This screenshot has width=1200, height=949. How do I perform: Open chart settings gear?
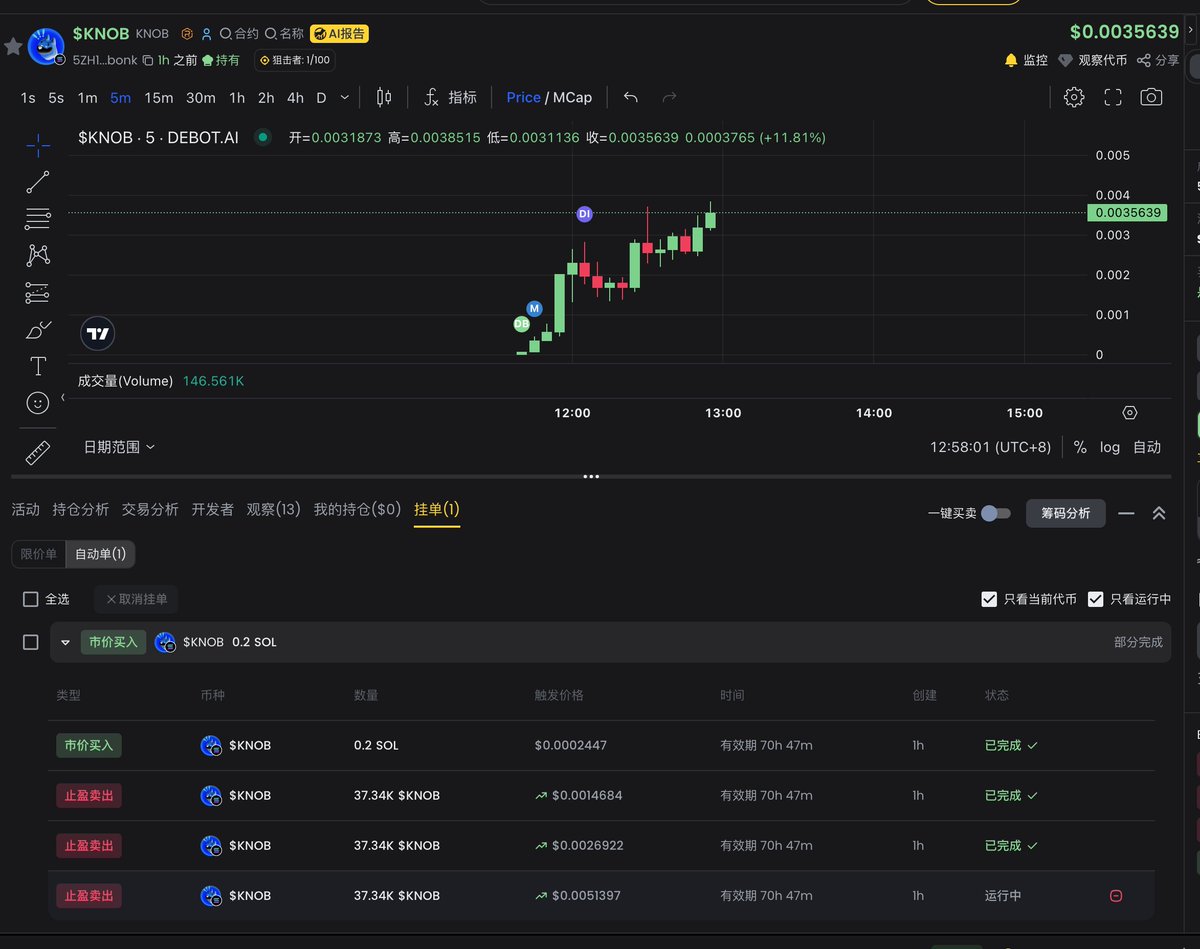[x=1074, y=97]
